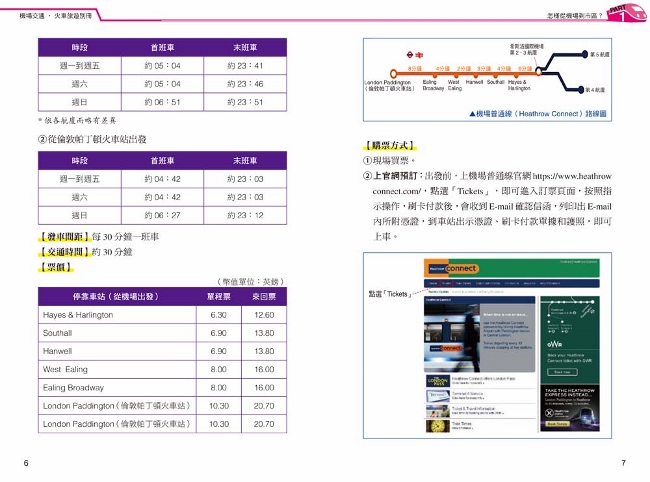Click the heading ②從倫敦帕丁頓火車站出發

tap(92, 139)
